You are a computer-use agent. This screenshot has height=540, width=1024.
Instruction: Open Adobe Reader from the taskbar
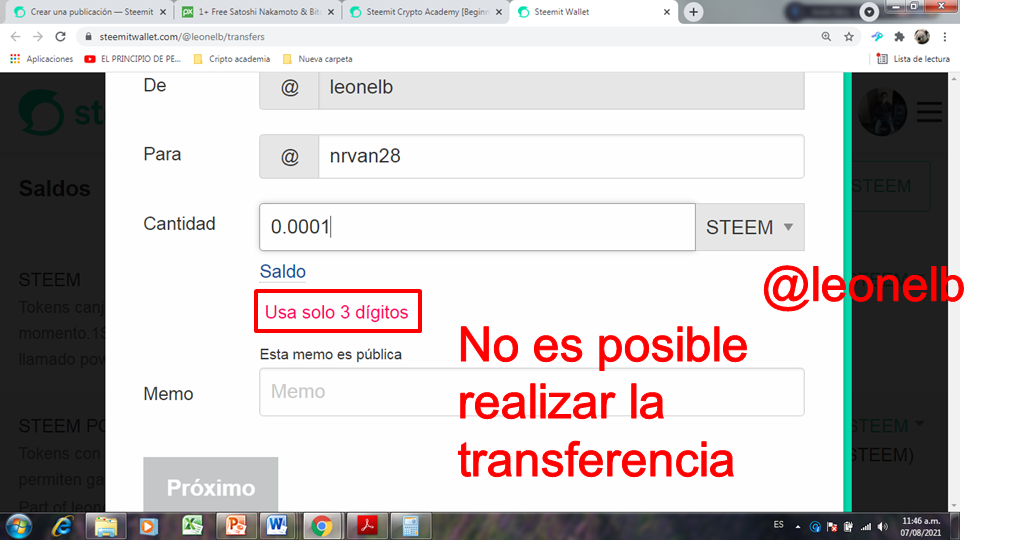point(366,526)
